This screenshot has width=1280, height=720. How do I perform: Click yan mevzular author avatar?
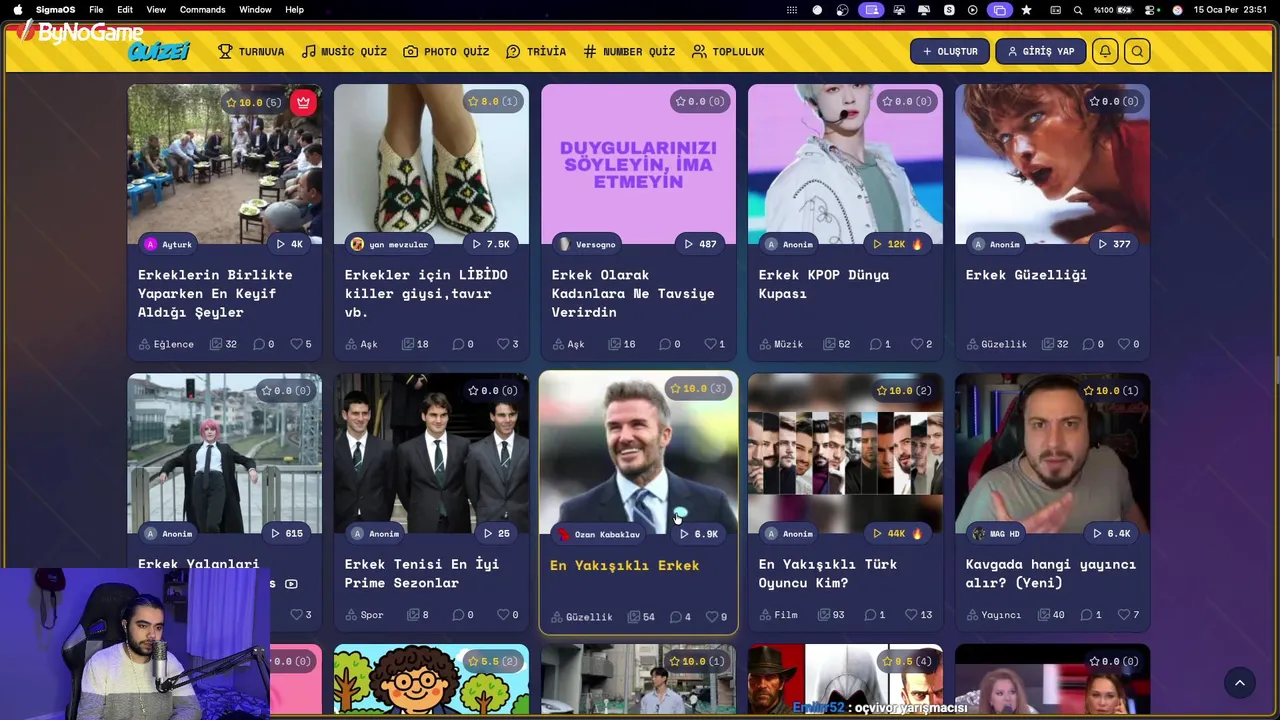357,244
